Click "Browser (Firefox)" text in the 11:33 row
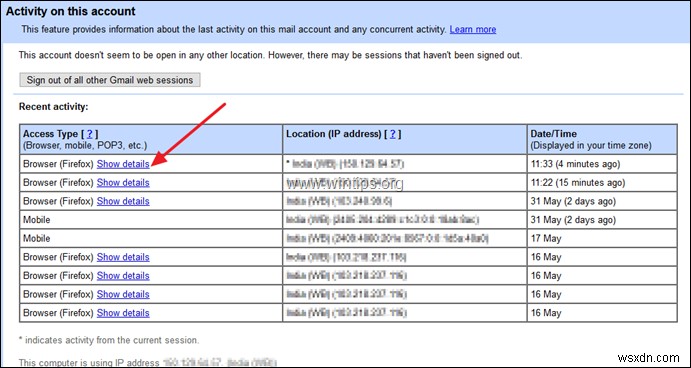The image size is (691, 368). coord(58,164)
